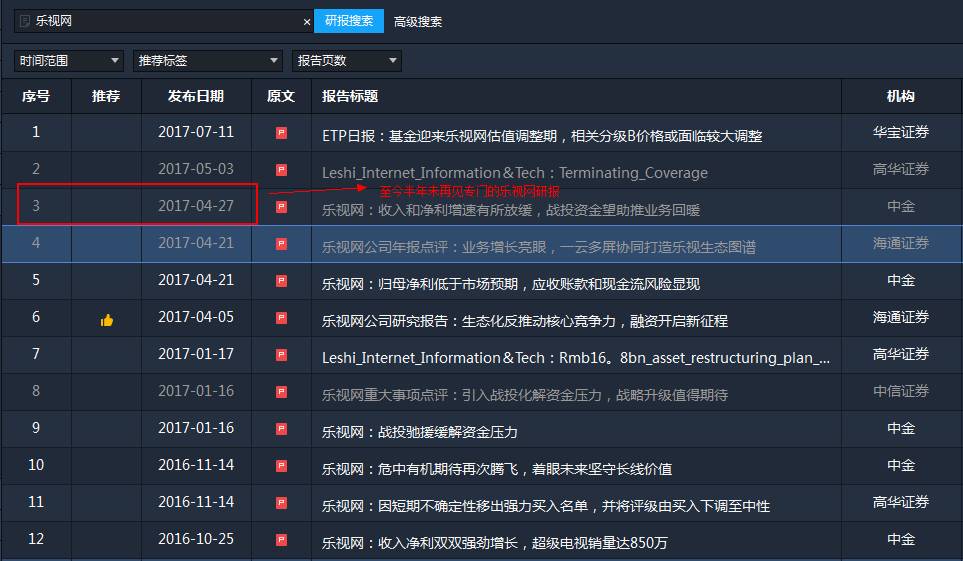
Task: Select the date 2016-10-25
Action: coord(196,539)
